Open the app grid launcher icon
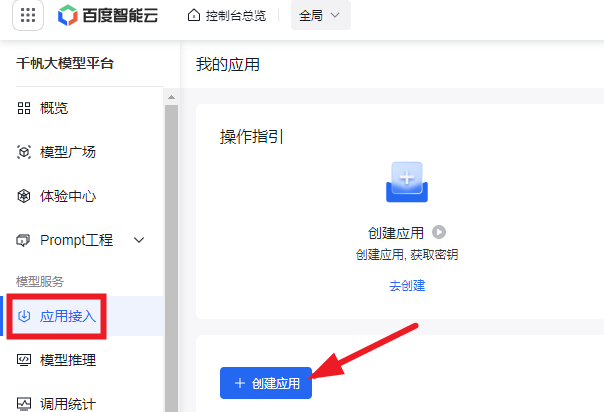This screenshot has height=412, width=604. (x=28, y=15)
